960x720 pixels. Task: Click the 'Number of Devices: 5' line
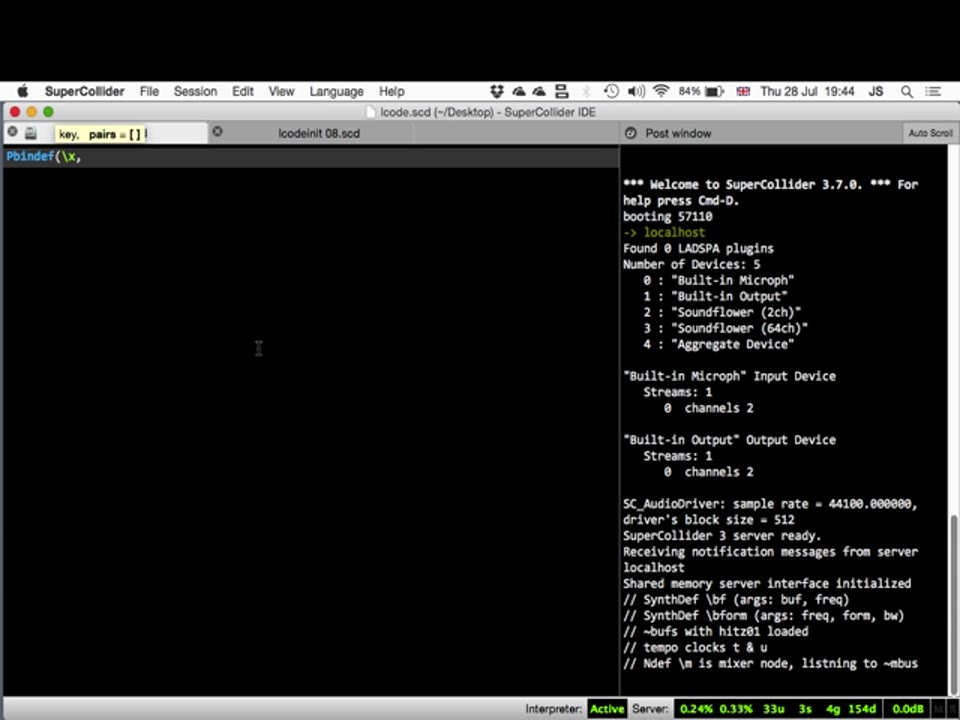[x=692, y=264]
